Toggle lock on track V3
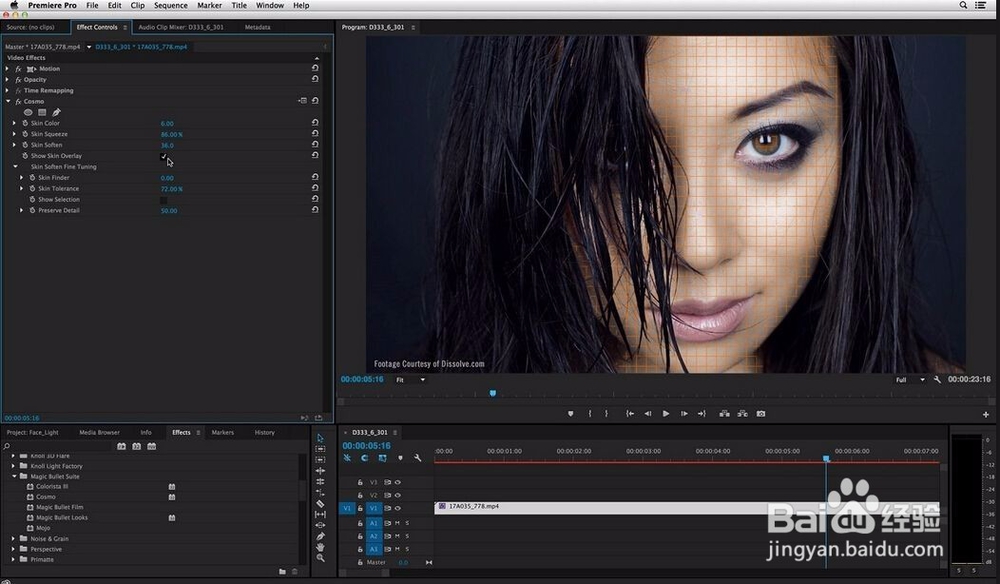Image resolution: width=1000 pixels, height=584 pixels. pyautogui.click(x=360, y=483)
